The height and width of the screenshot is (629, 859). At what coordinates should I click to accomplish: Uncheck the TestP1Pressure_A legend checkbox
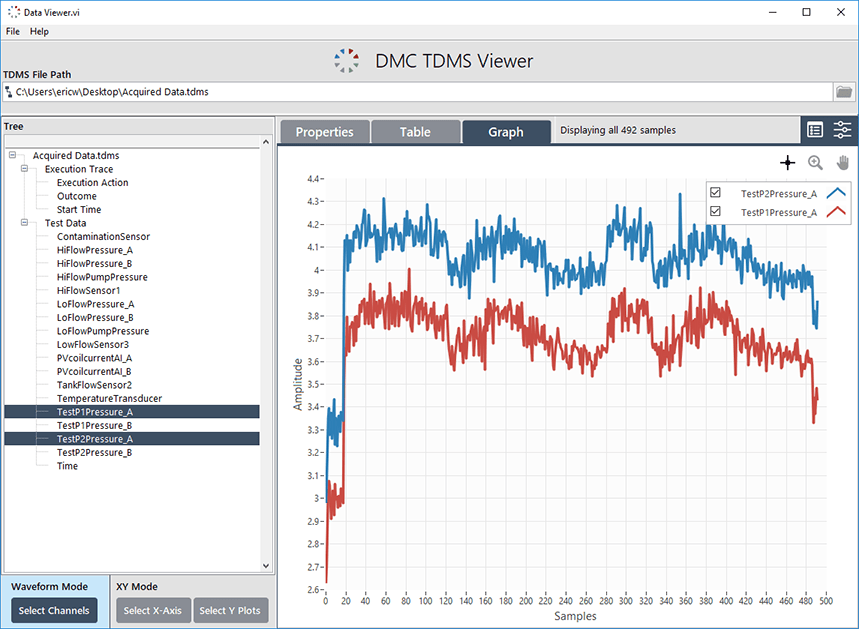(x=715, y=211)
